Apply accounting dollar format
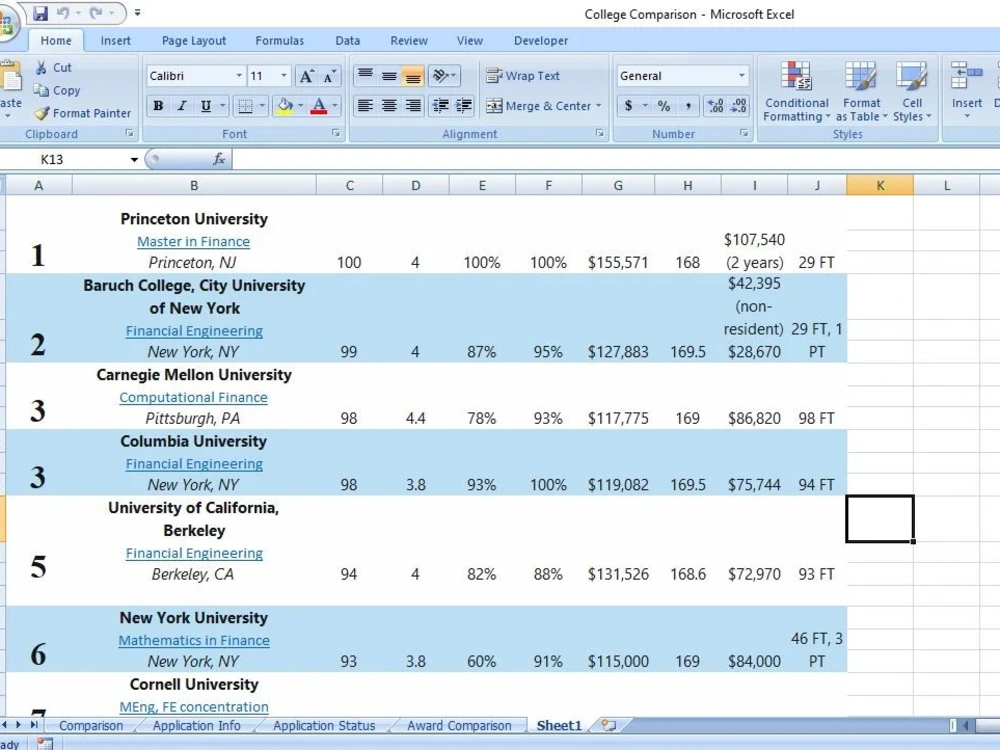The height and width of the screenshot is (750, 1000). (628, 106)
